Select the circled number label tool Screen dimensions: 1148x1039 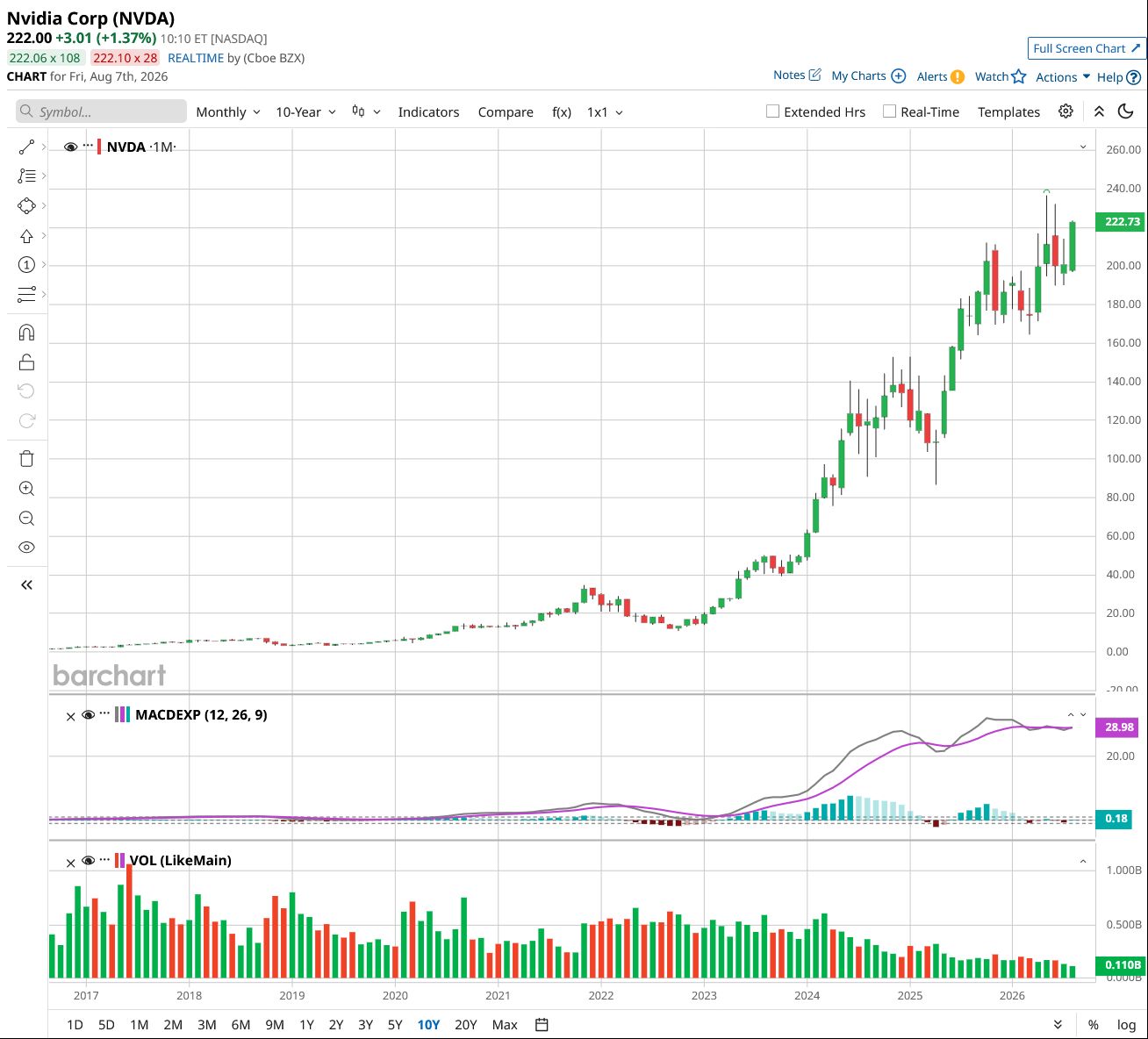(26, 265)
